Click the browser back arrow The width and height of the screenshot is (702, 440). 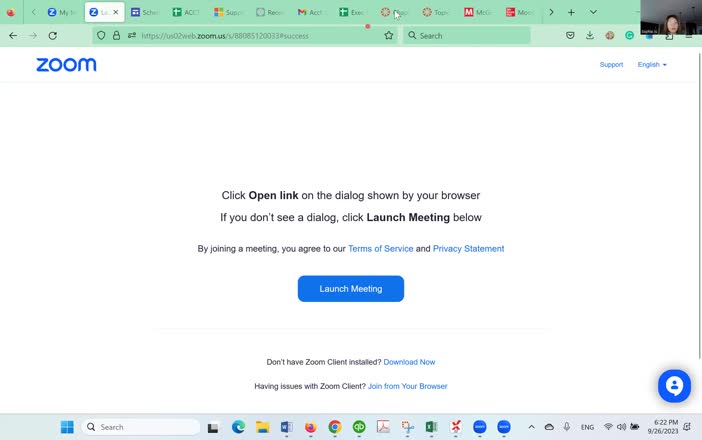point(13,35)
